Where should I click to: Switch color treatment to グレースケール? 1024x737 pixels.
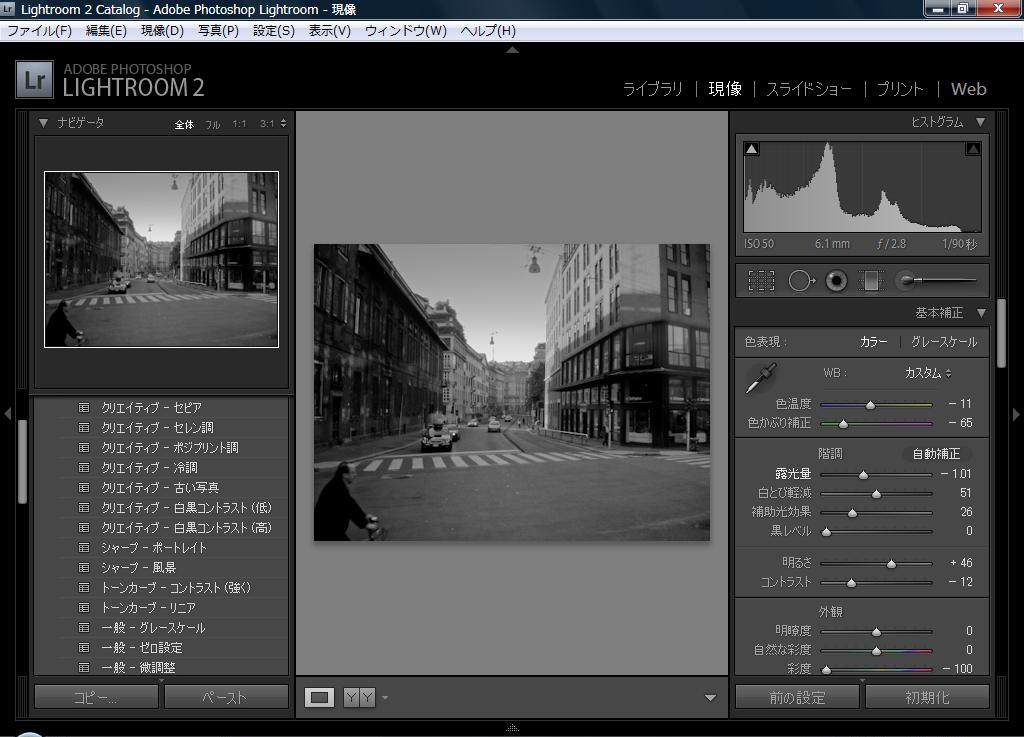click(943, 342)
